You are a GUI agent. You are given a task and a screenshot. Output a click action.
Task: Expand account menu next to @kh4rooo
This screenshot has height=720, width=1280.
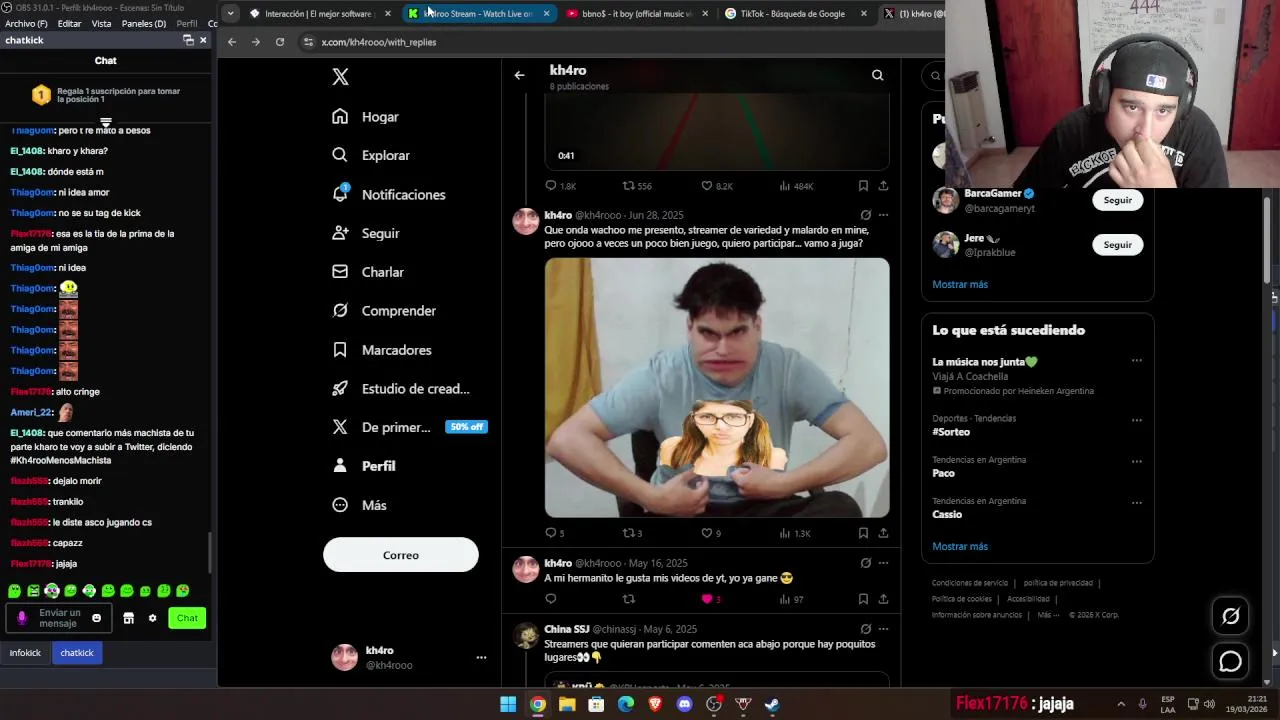tap(481, 657)
